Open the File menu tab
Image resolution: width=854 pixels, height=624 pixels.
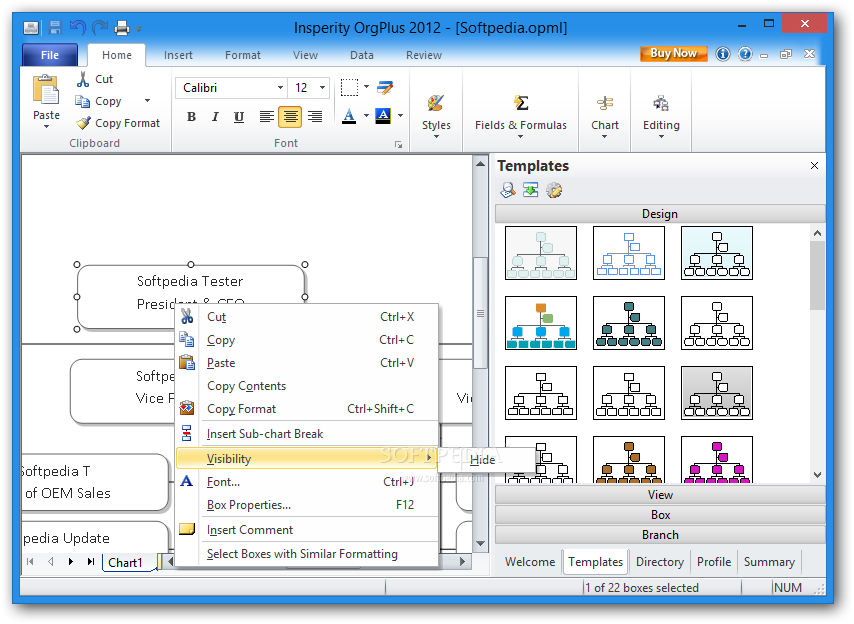coord(50,55)
